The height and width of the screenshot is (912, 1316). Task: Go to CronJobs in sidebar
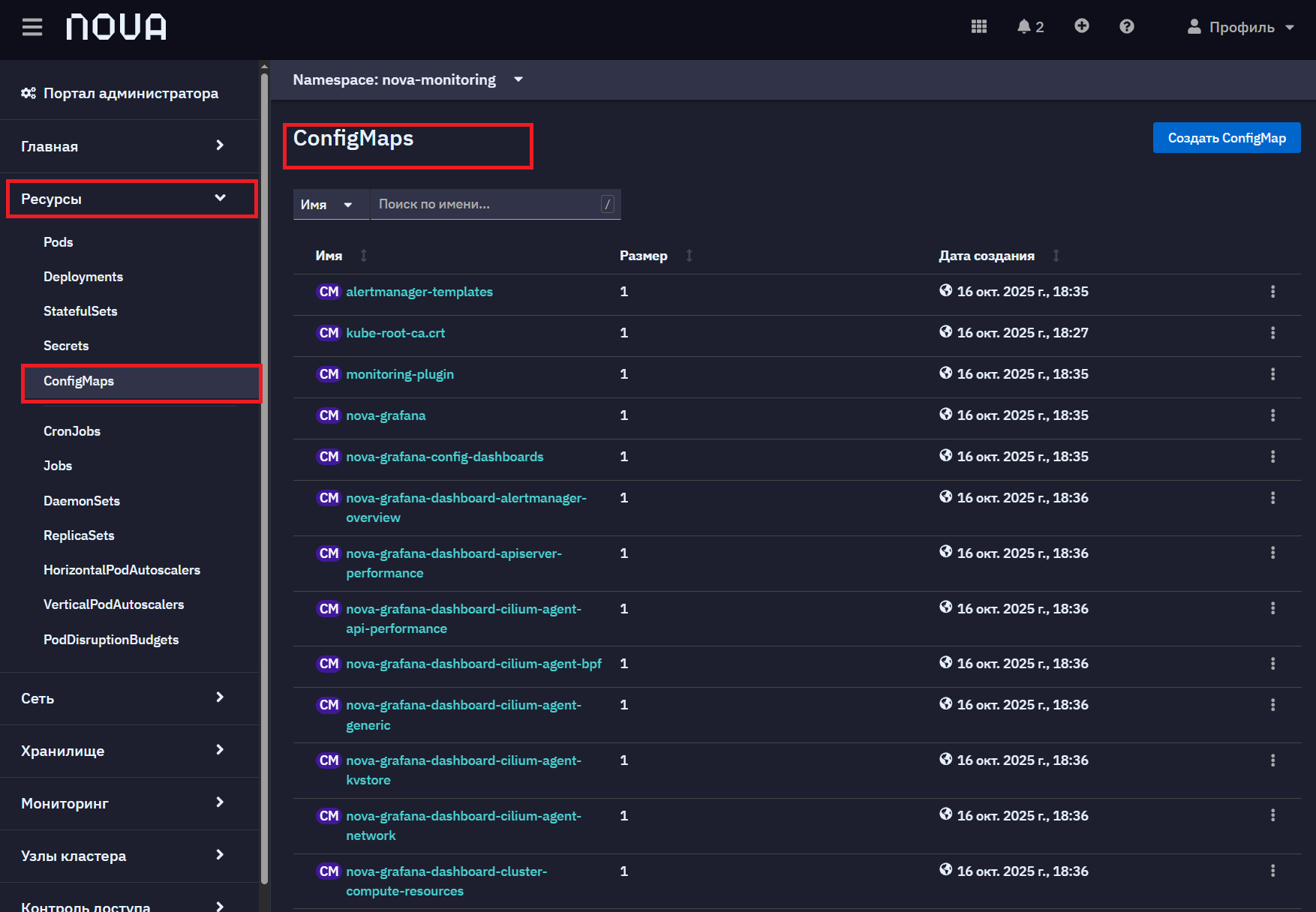[72, 431]
